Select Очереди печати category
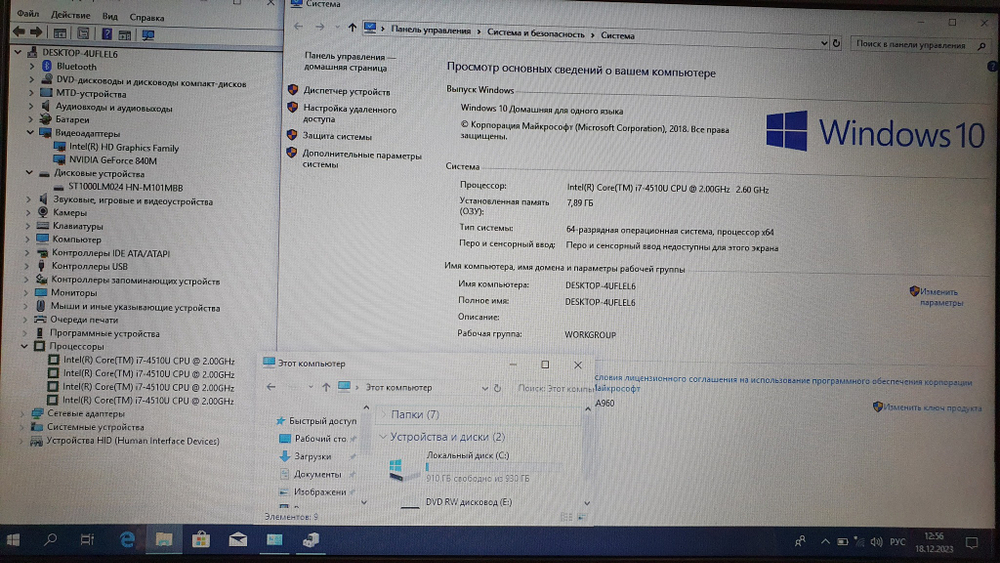The height and width of the screenshot is (563, 1000). 84,319
